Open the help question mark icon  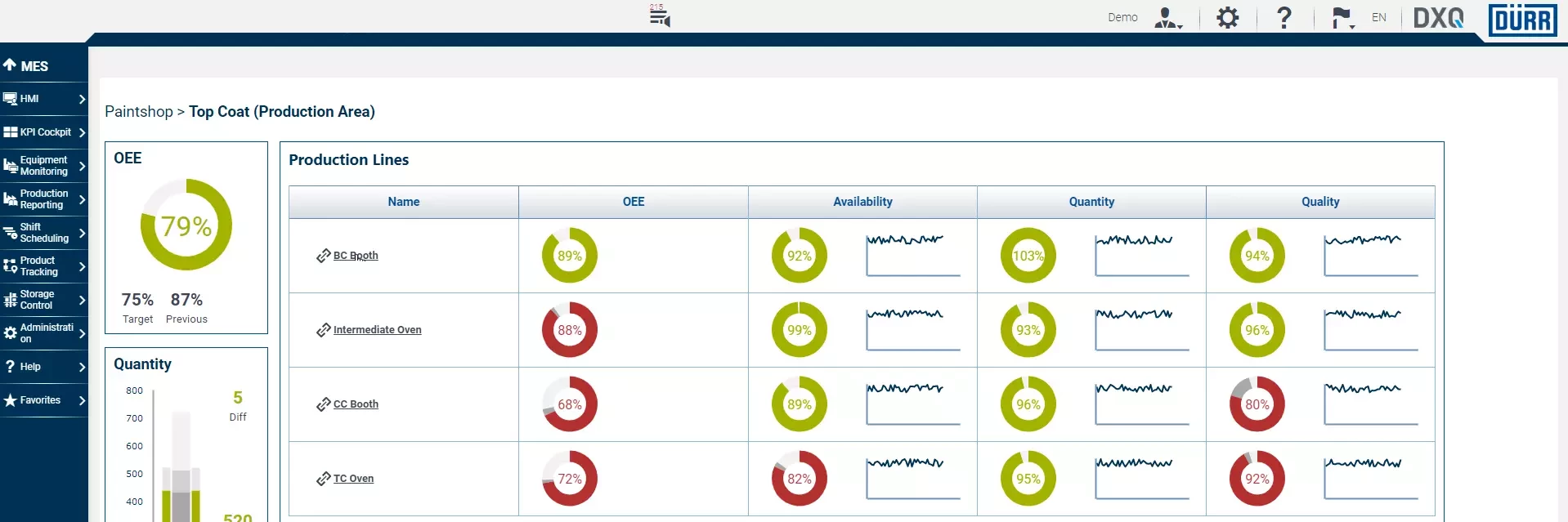(1284, 18)
